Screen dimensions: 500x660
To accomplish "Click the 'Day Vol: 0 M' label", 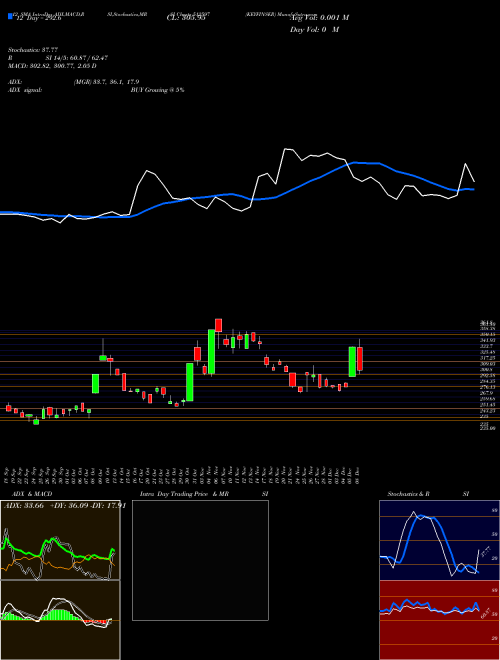I will 315,30.
